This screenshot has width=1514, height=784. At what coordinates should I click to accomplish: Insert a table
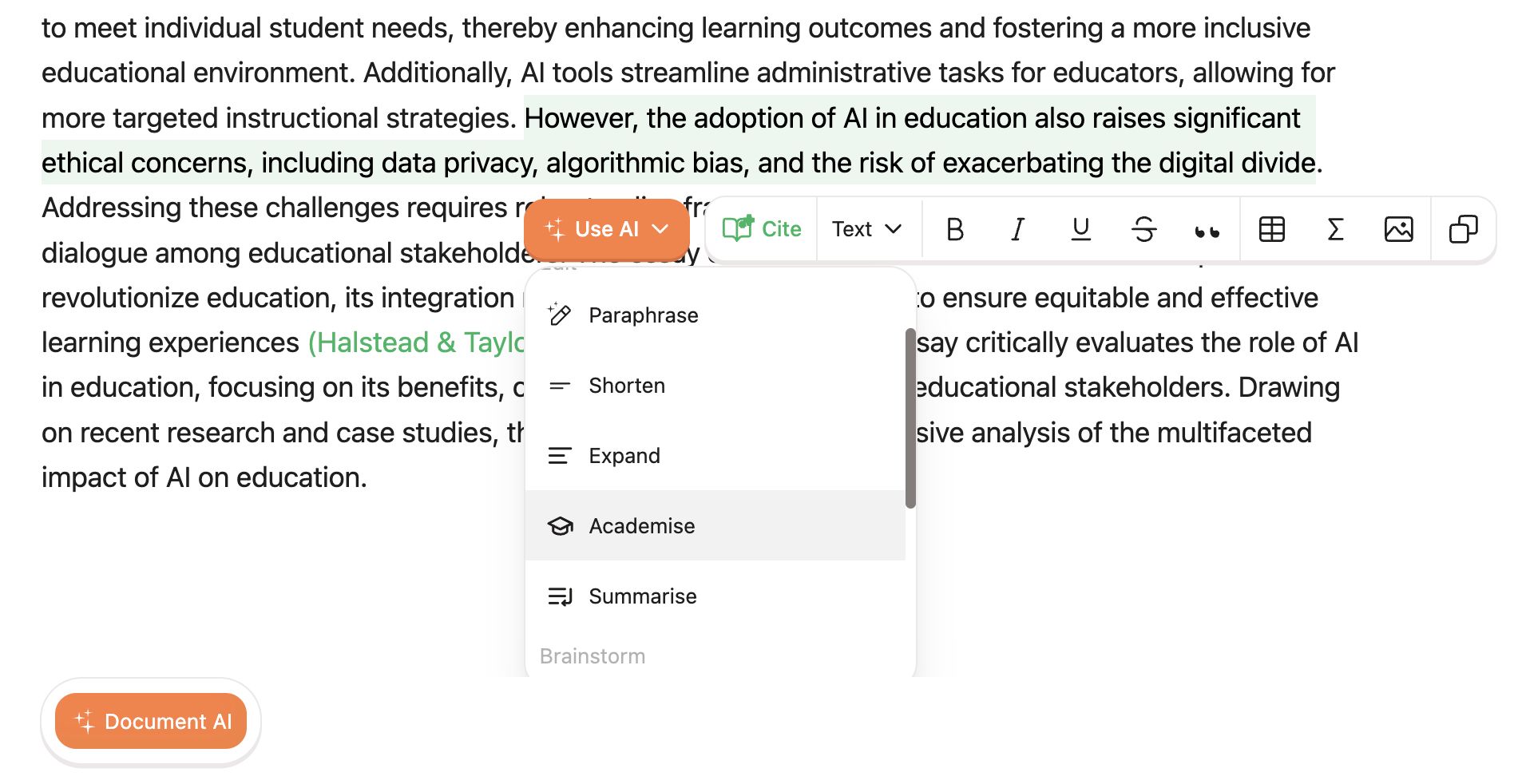point(1271,230)
